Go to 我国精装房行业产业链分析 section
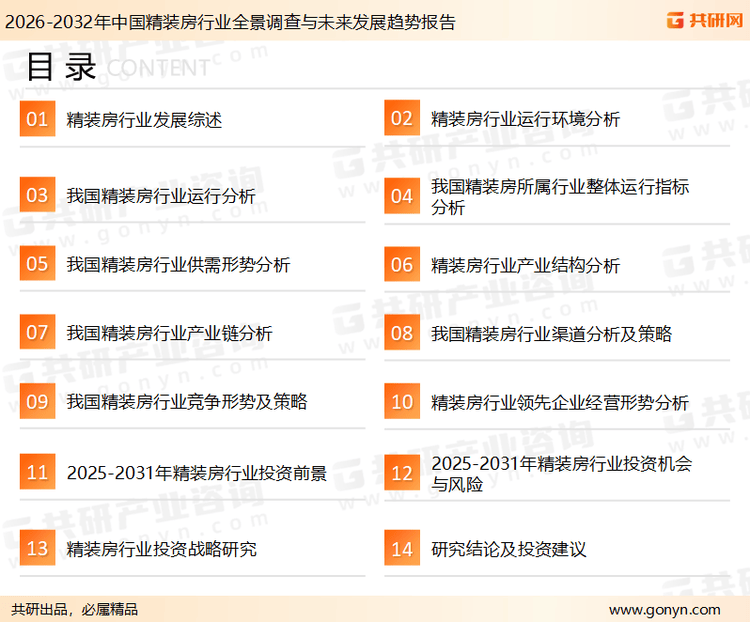This screenshot has height=622, width=750. 169,333
